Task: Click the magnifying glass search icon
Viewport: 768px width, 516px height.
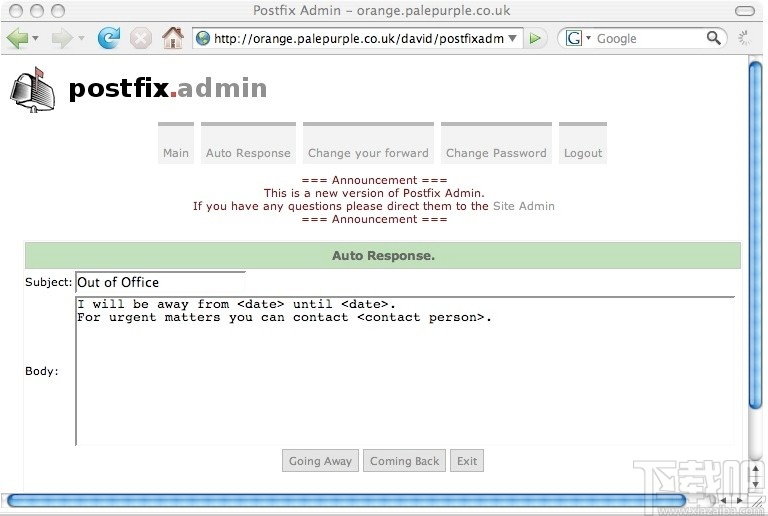Action: click(714, 38)
